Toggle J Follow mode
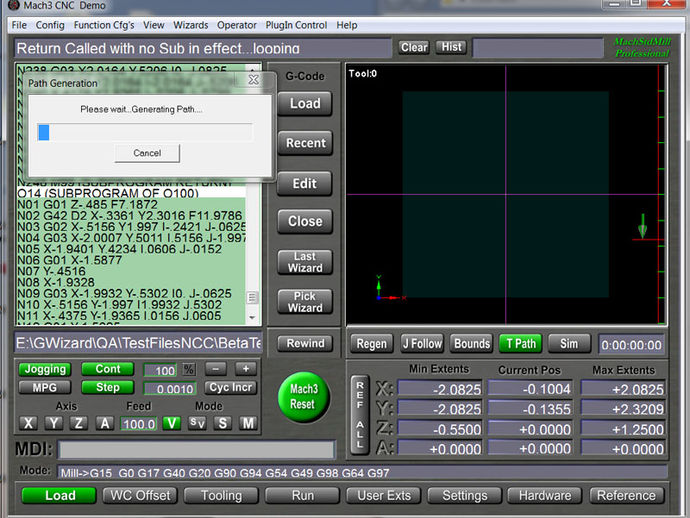This screenshot has width=690, height=518. click(422, 344)
